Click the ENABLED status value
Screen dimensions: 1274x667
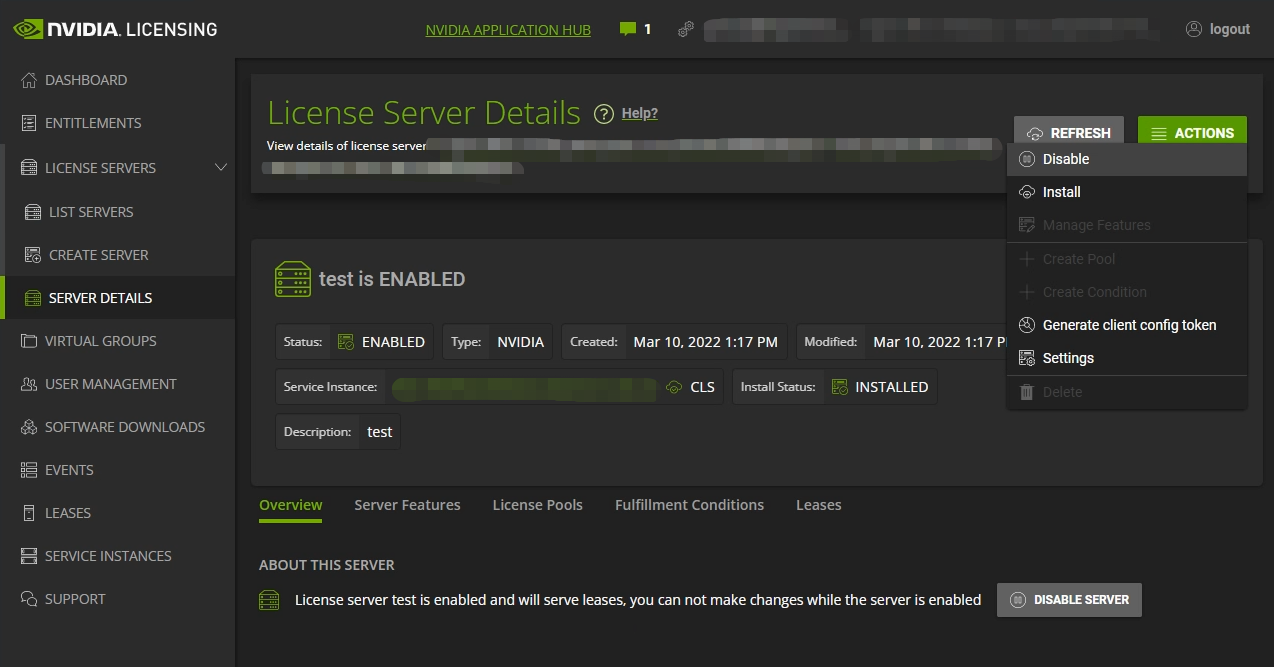pos(393,342)
